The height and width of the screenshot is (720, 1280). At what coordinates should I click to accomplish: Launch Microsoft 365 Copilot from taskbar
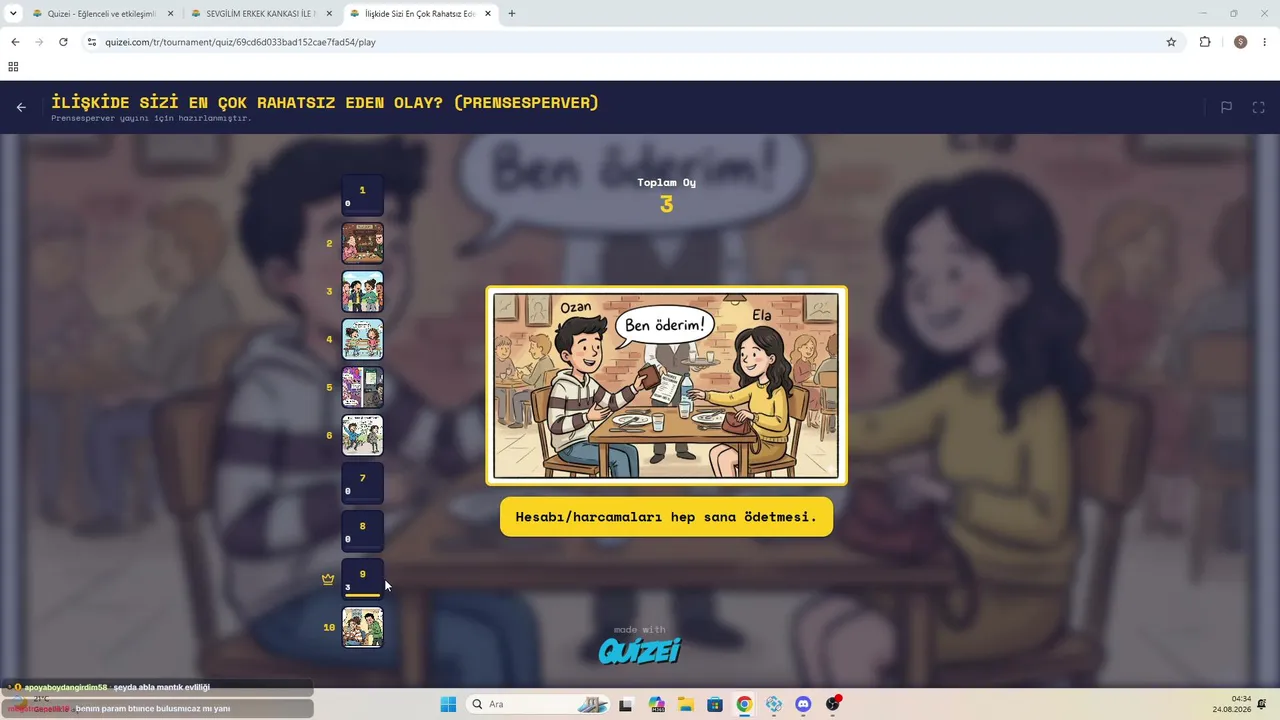coord(656,704)
